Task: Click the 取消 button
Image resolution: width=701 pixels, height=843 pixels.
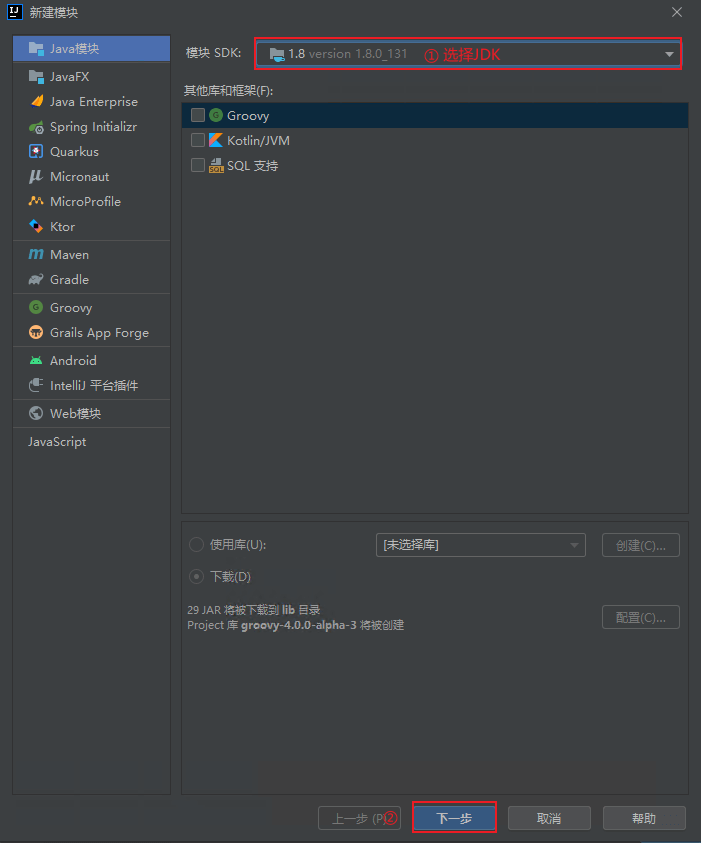Action: click(549, 818)
